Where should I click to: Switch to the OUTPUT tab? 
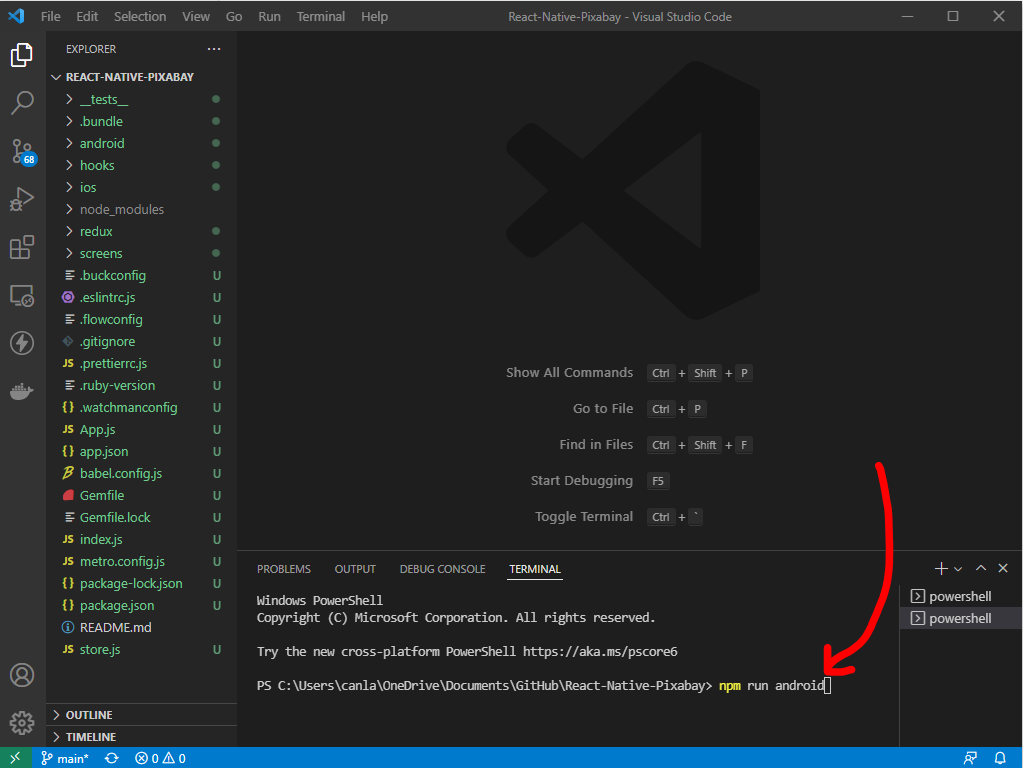click(355, 568)
